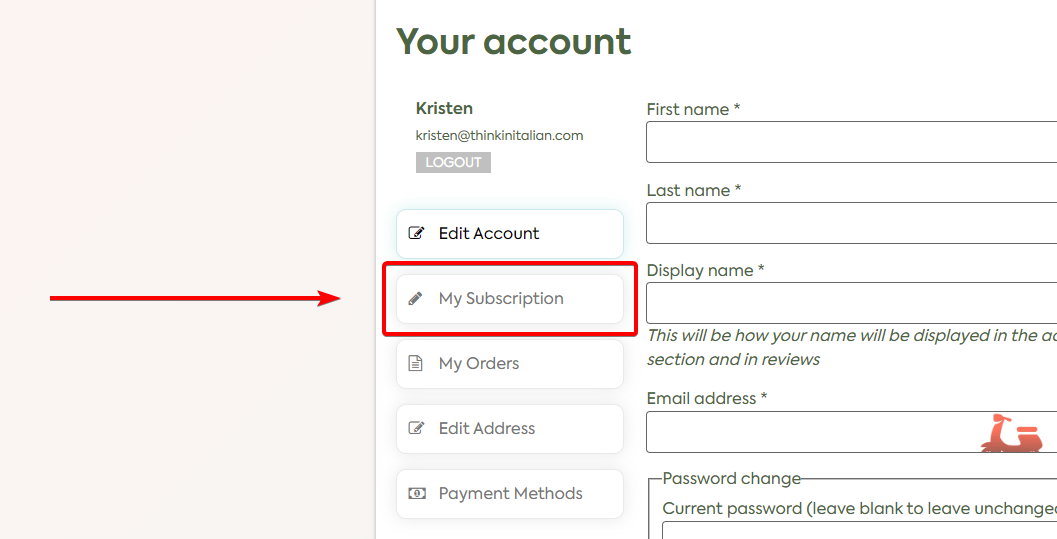Select the Payment Methods menu item

(x=509, y=494)
